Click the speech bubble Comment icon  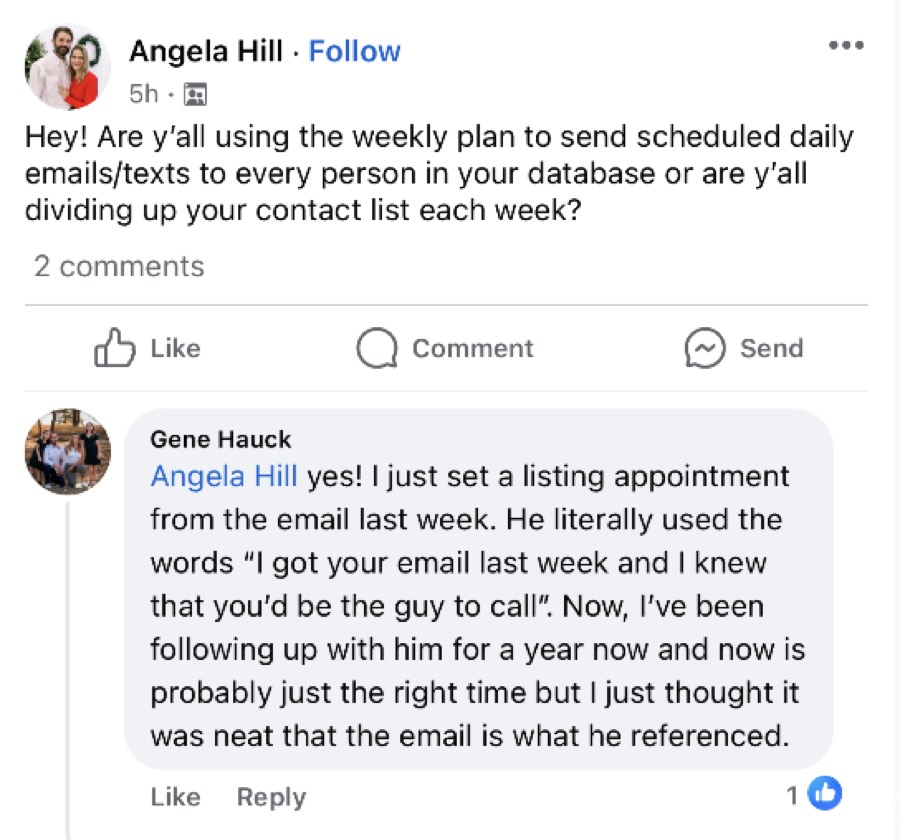(x=377, y=348)
